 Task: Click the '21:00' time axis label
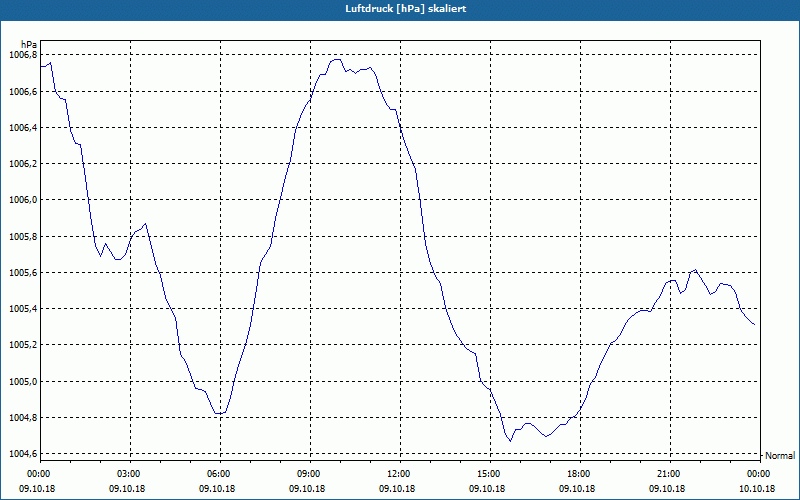click(668, 473)
